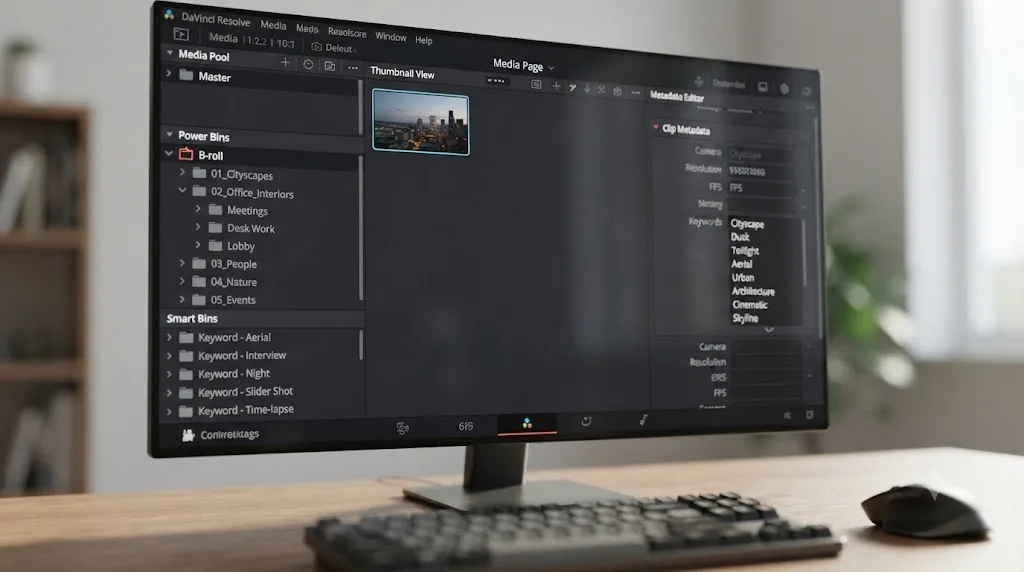Image resolution: width=1024 pixels, height=572 pixels.
Task: Click the Resolution metadata input field
Action: (760, 171)
